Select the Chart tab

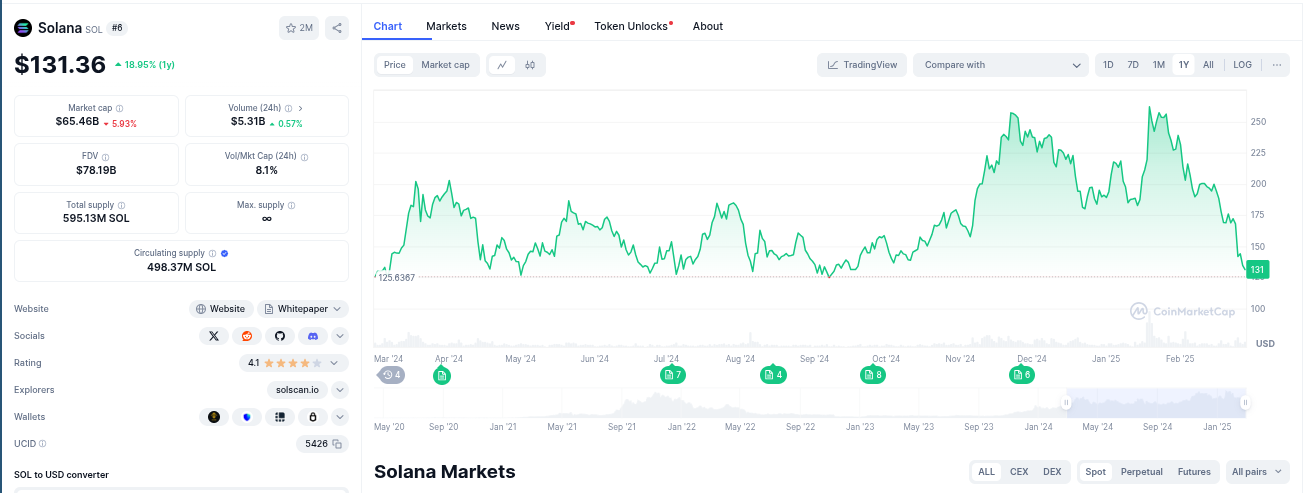point(388,26)
